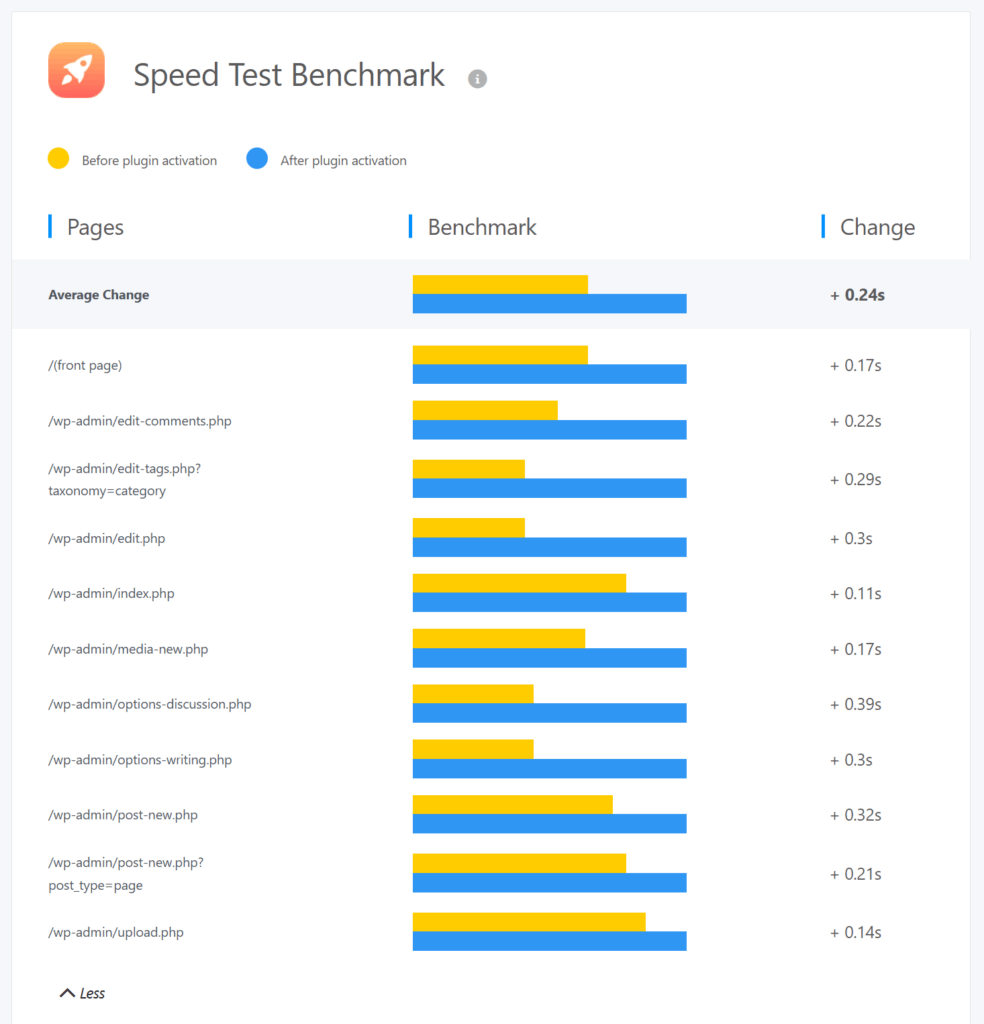Select the /wp-admin/edit.php page entry
Image resolution: width=984 pixels, height=1024 pixels.
[106, 538]
